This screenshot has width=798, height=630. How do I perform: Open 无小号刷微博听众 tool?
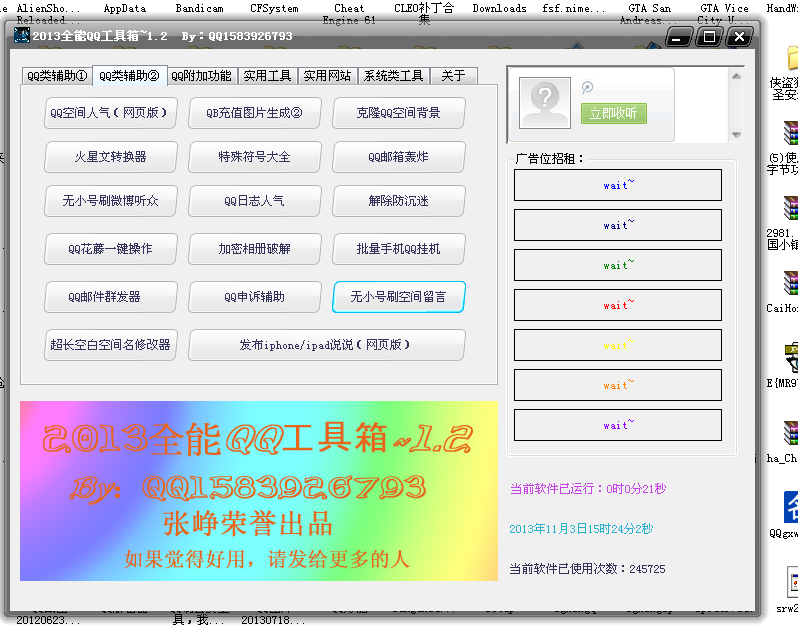click(x=110, y=201)
